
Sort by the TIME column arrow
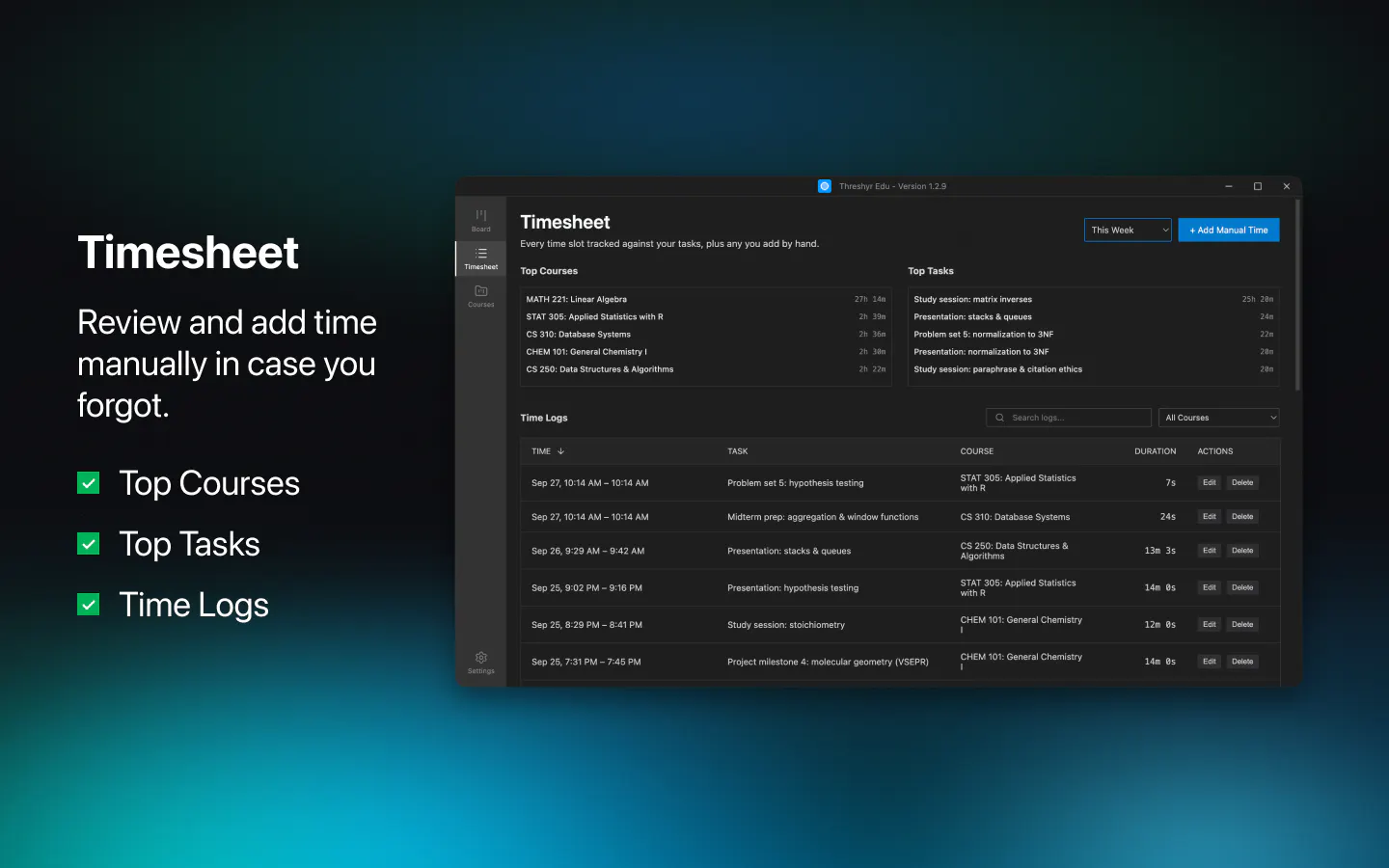[x=560, y=451]
